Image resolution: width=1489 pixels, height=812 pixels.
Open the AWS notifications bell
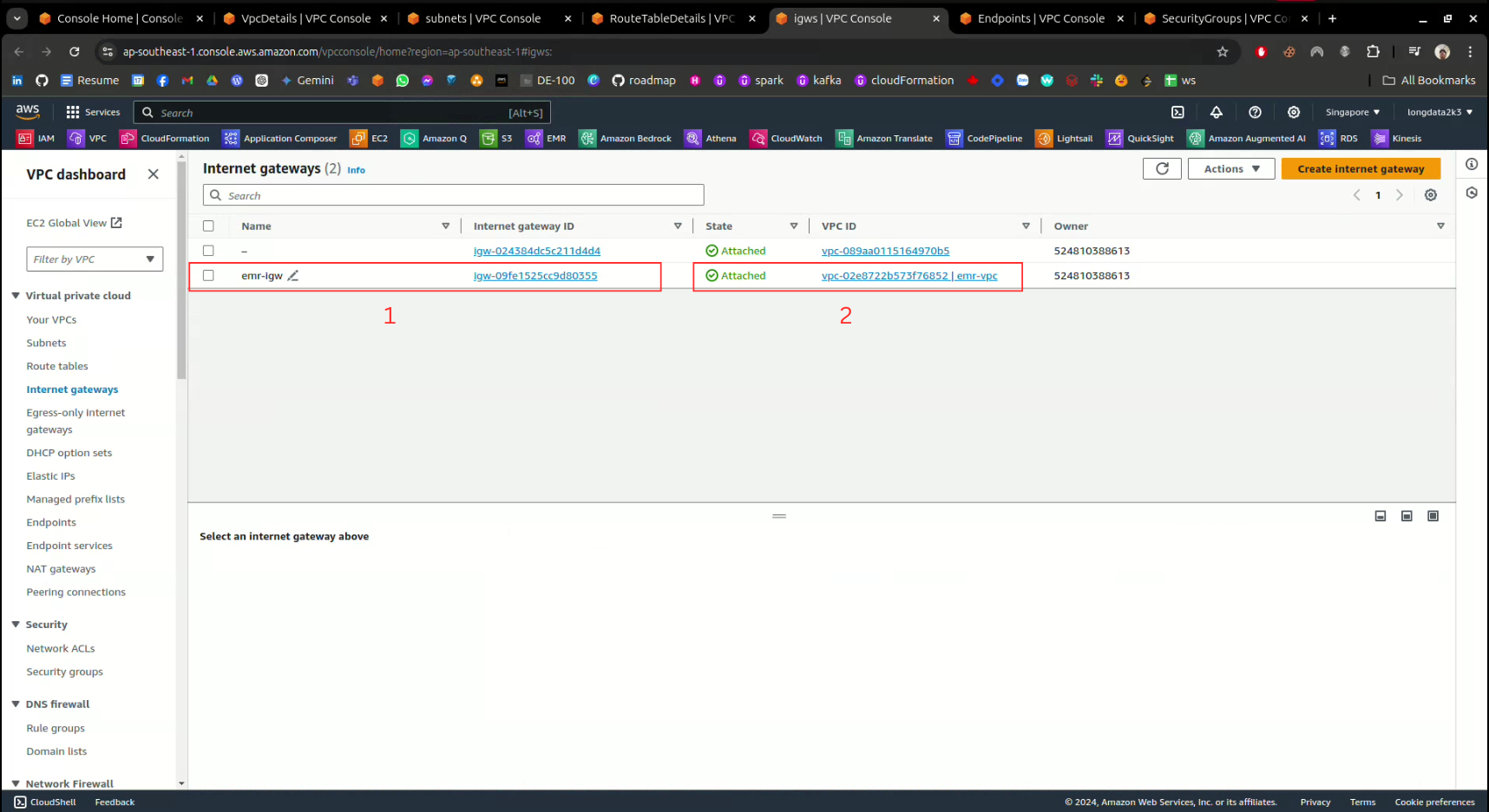(x=1217, y=112)
